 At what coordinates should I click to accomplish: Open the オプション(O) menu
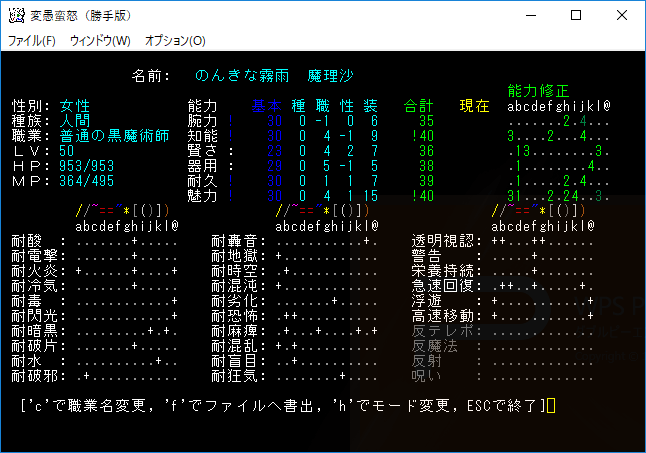click(175, 41)
